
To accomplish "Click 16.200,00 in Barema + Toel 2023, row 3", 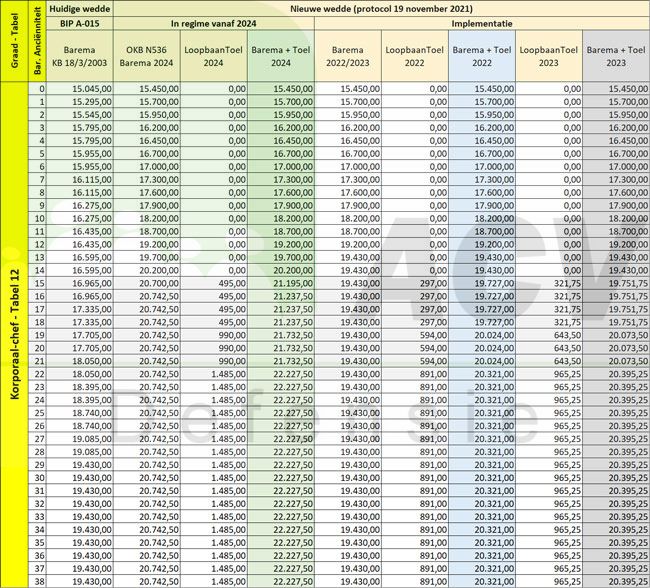I will (x=616, y=128).
